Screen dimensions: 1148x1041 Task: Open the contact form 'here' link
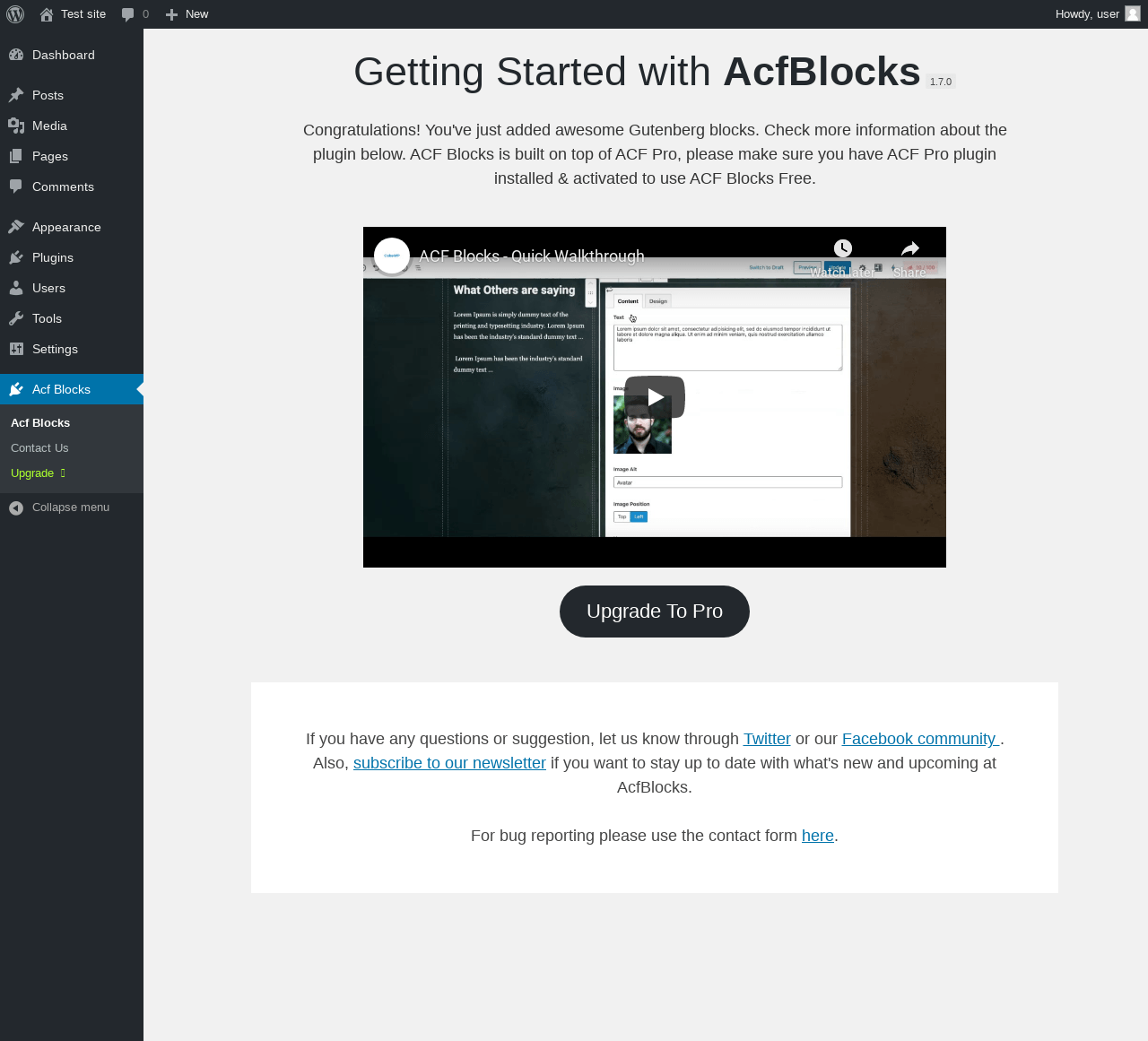[x=818, y=836]
